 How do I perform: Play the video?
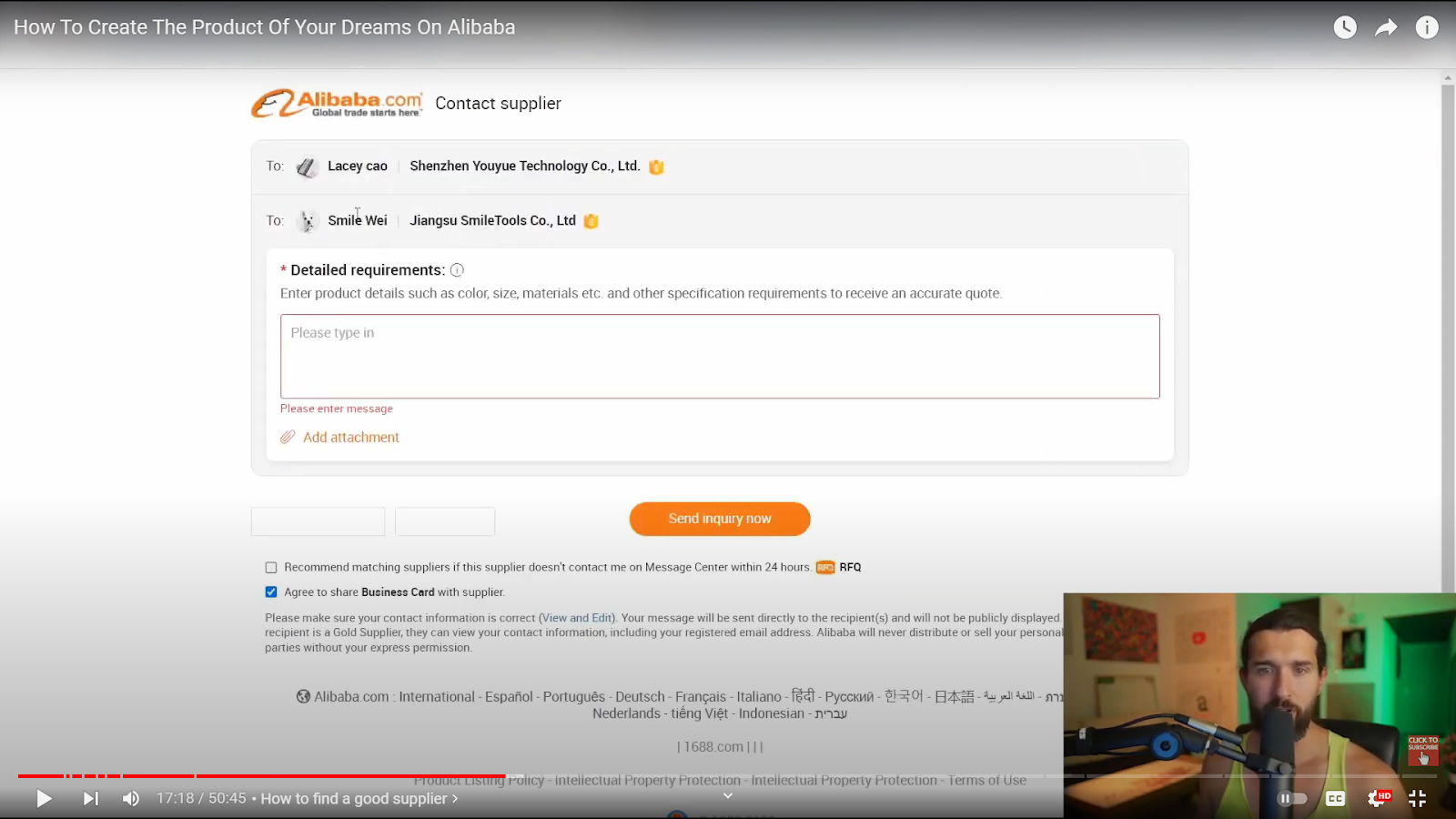click(44, 798)
